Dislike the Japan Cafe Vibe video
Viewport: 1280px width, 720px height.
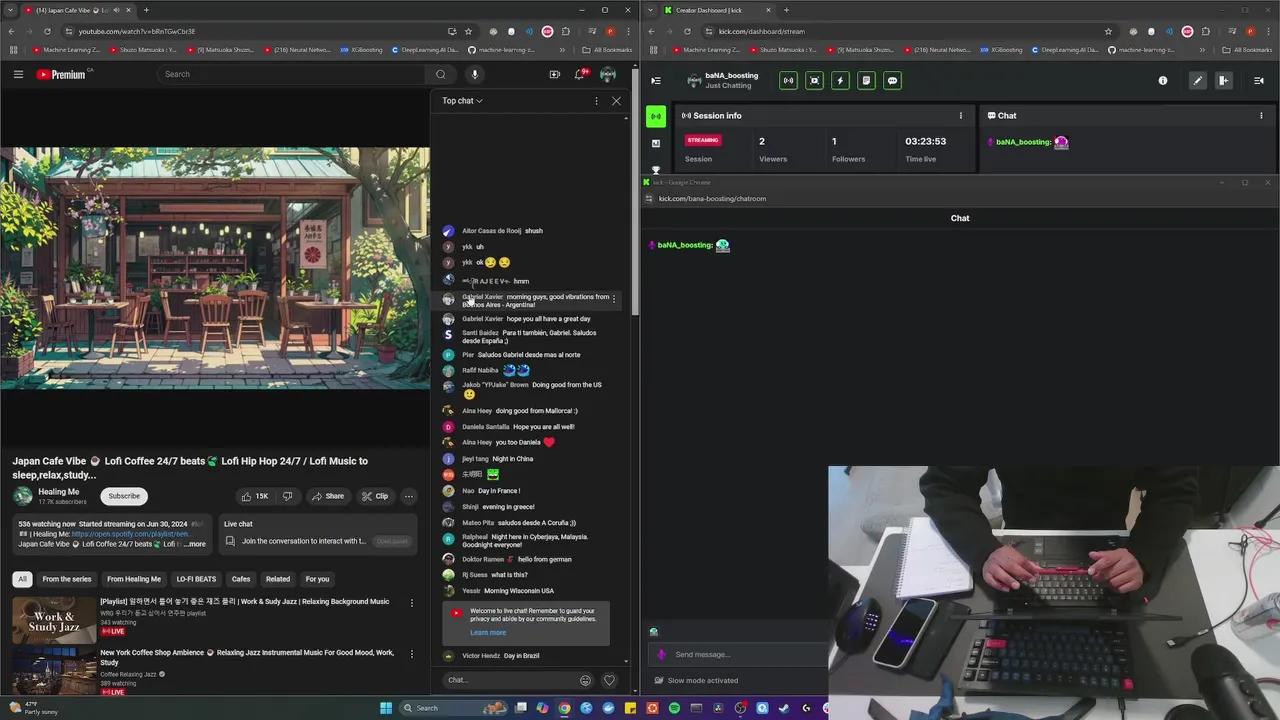coord(288,496)
